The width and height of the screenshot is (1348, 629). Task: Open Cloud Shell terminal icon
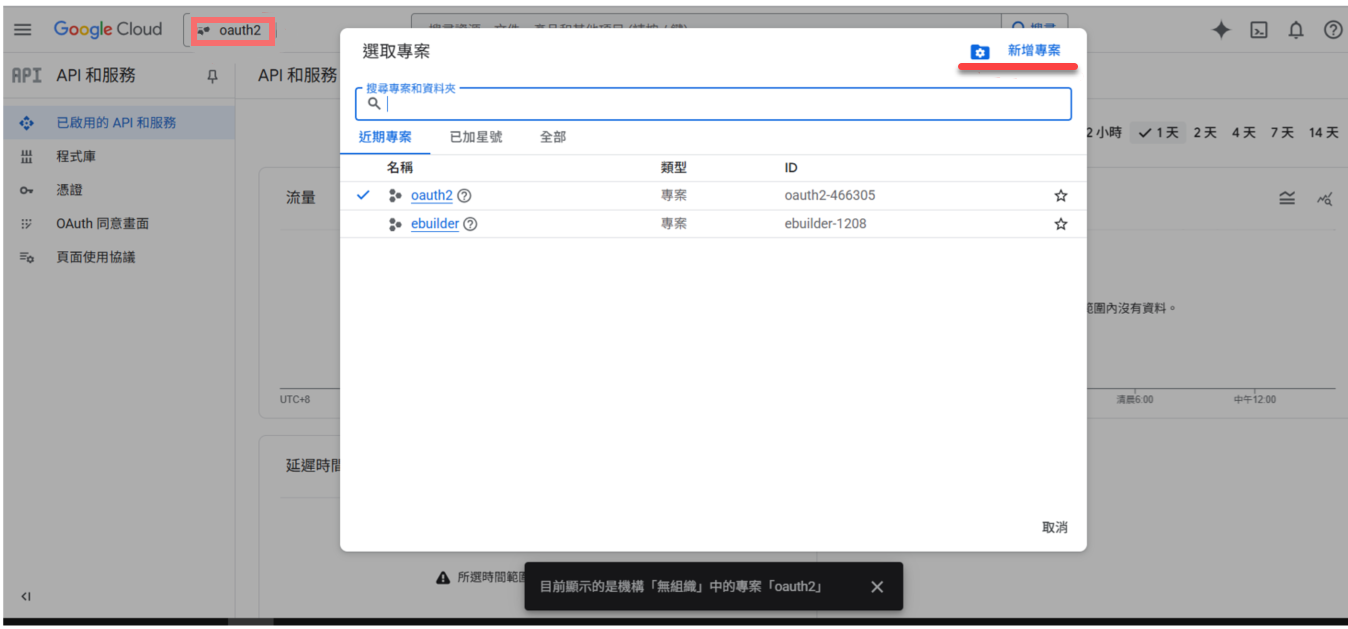(x=1259, y=30)
